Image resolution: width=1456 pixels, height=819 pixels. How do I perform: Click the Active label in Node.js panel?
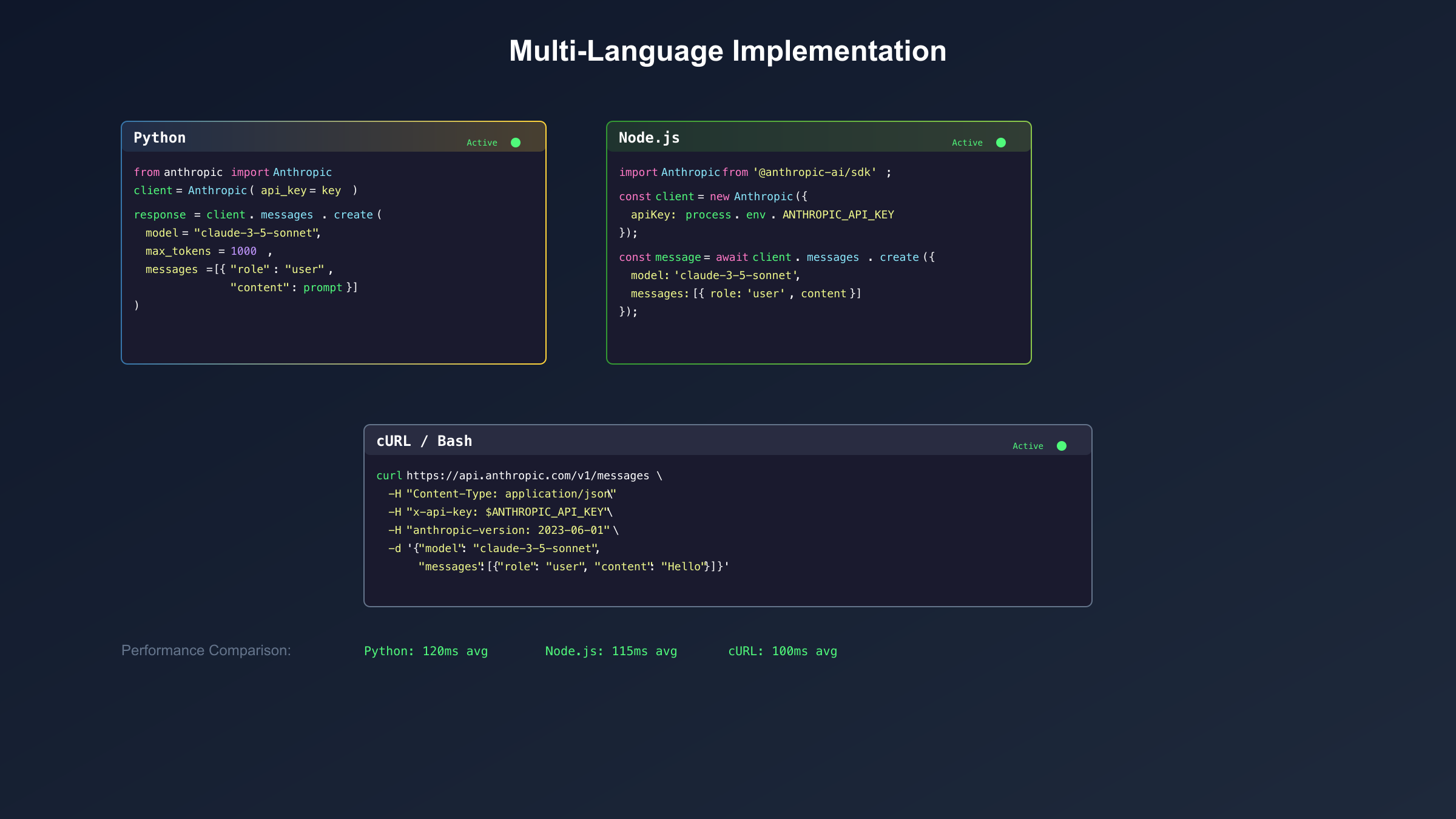click(x=967, y=143)
